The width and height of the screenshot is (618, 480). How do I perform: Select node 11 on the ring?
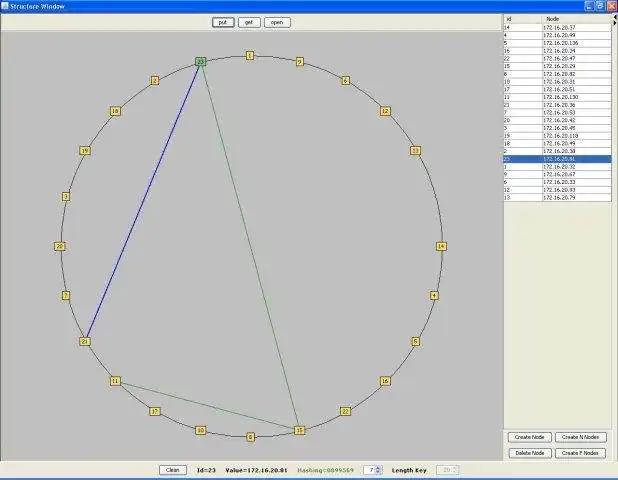coord(115,381)
